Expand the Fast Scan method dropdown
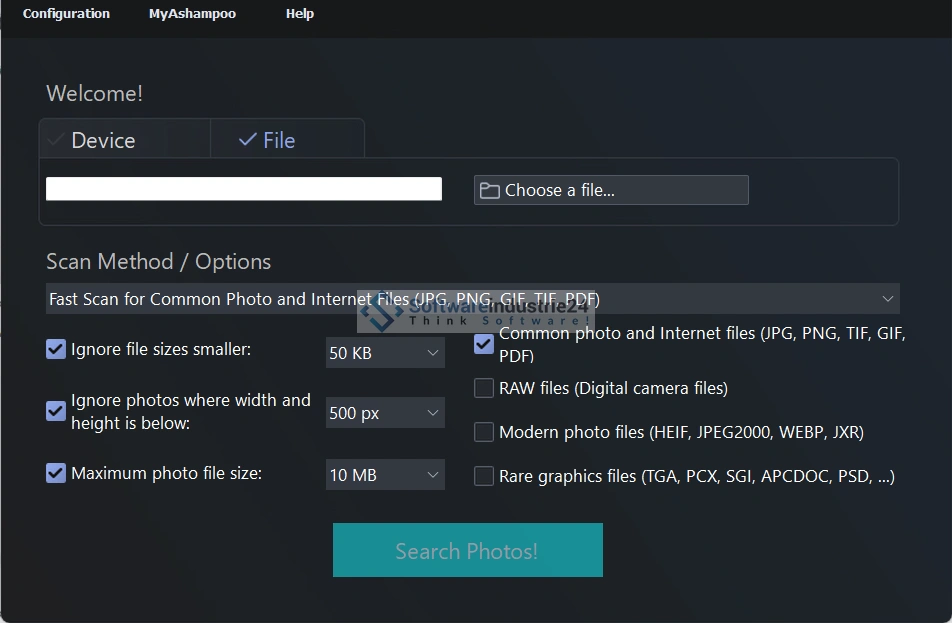952x623 pixels. point(887,299)
